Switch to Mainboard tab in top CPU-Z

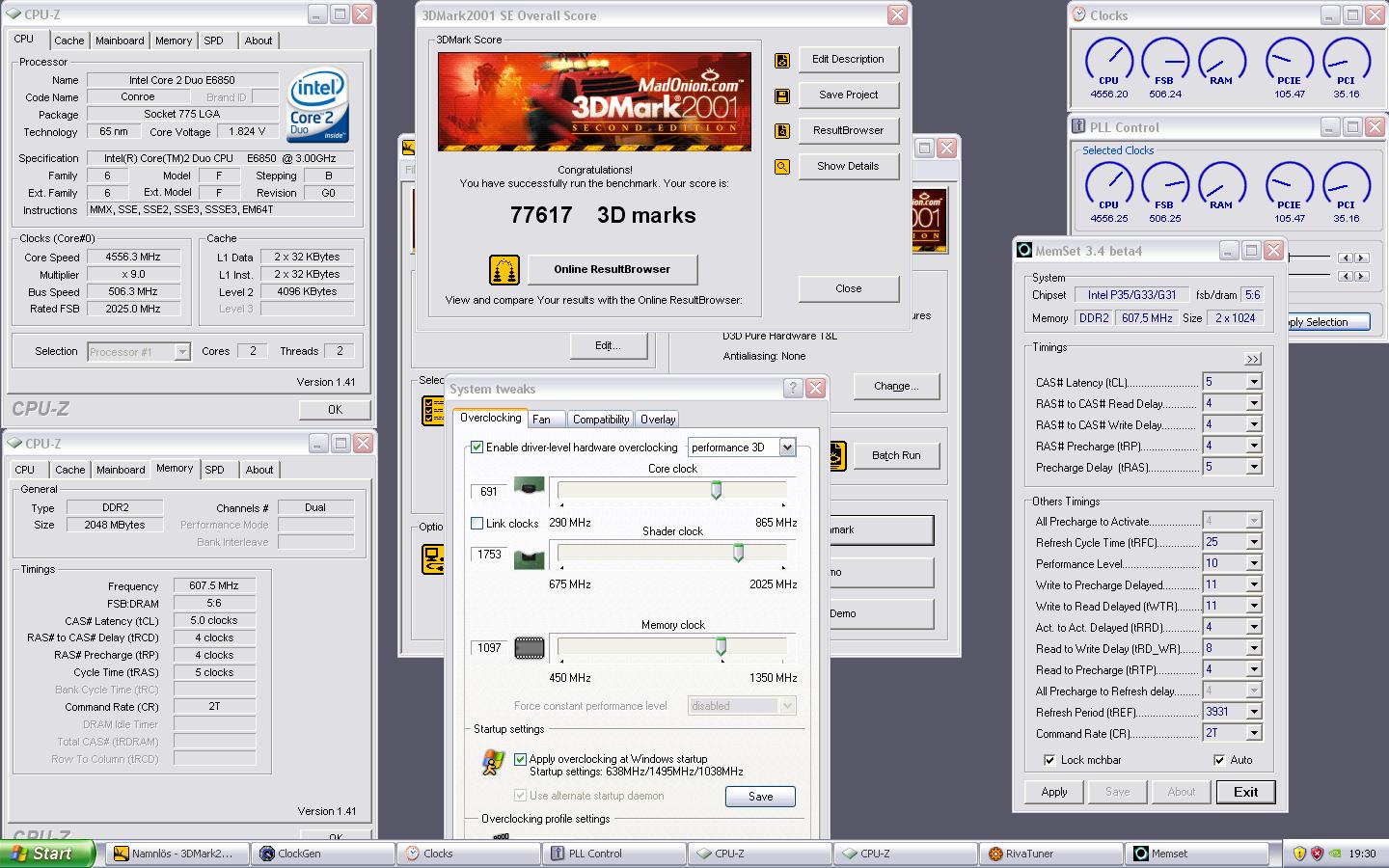[120, 41]
